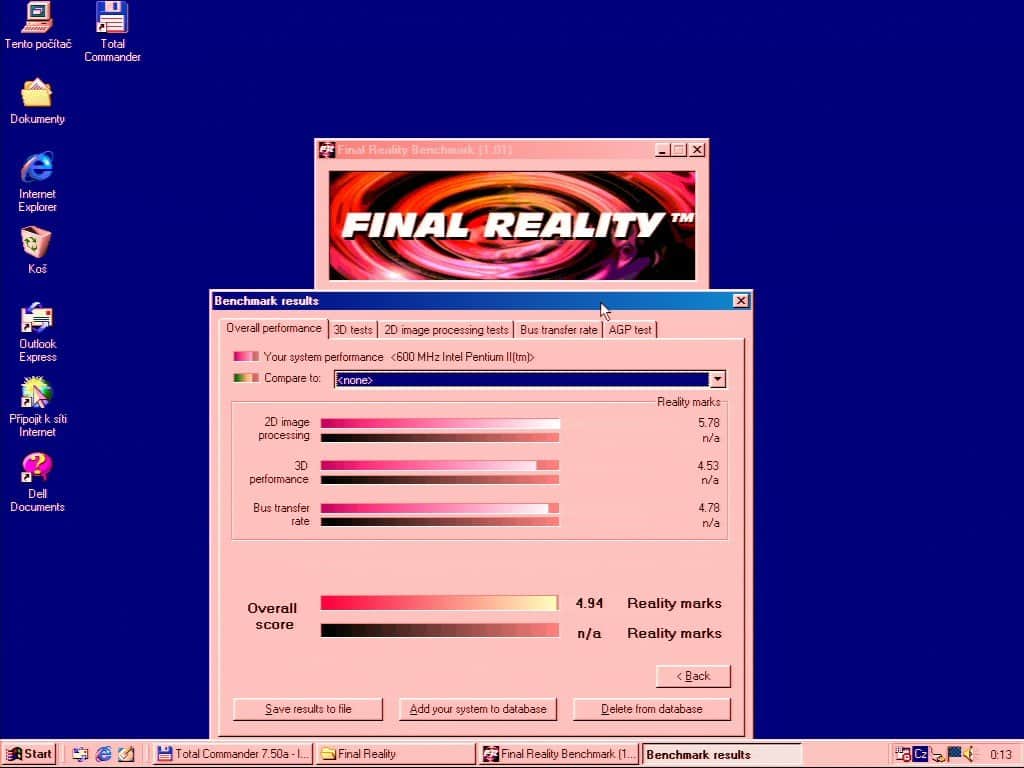1024x768 pixels.
Task: Launch Internet Explorer from desktop
Action: coord(37,182)
